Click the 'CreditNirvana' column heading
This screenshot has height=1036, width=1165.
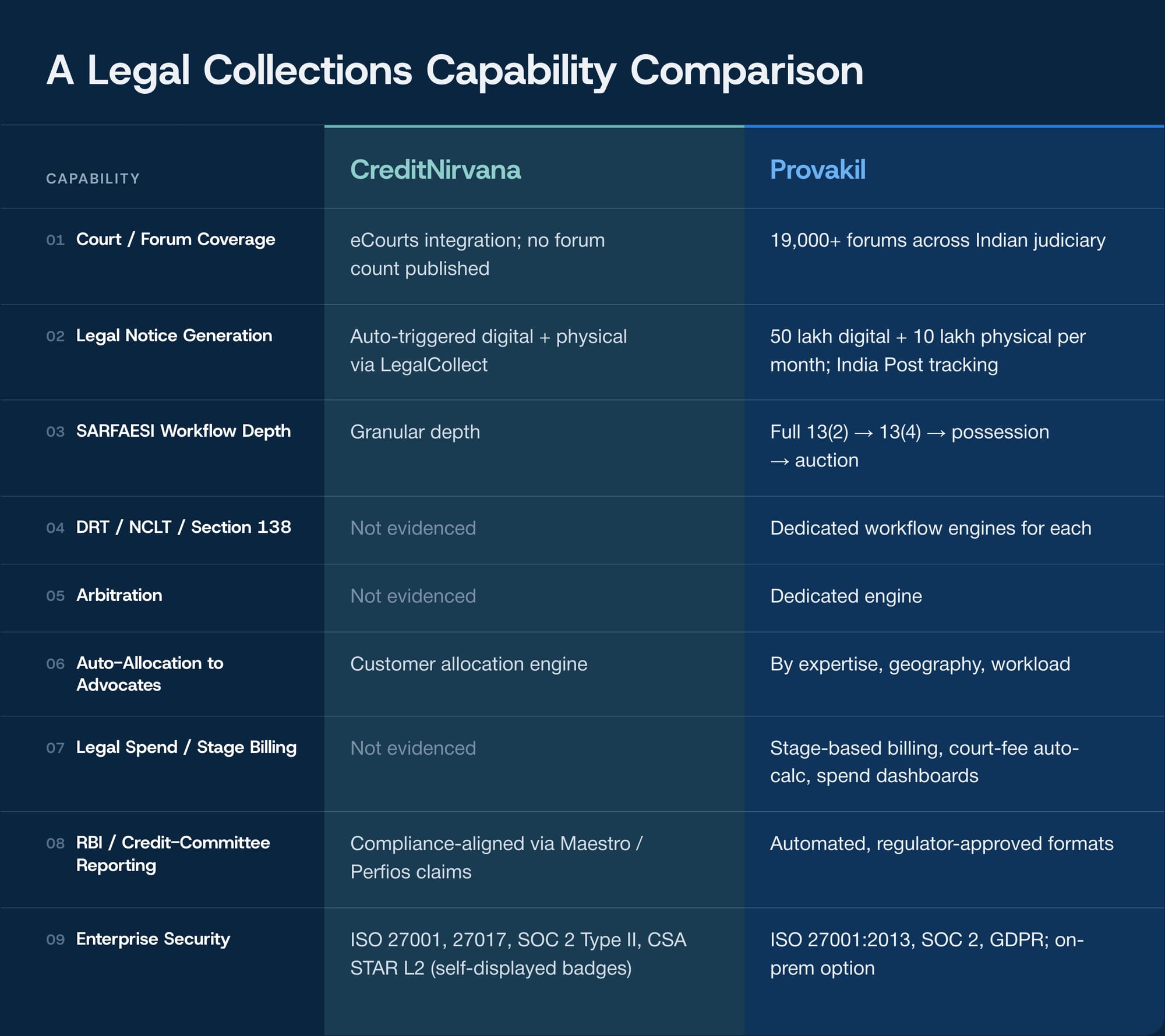(x=435, y=169)
